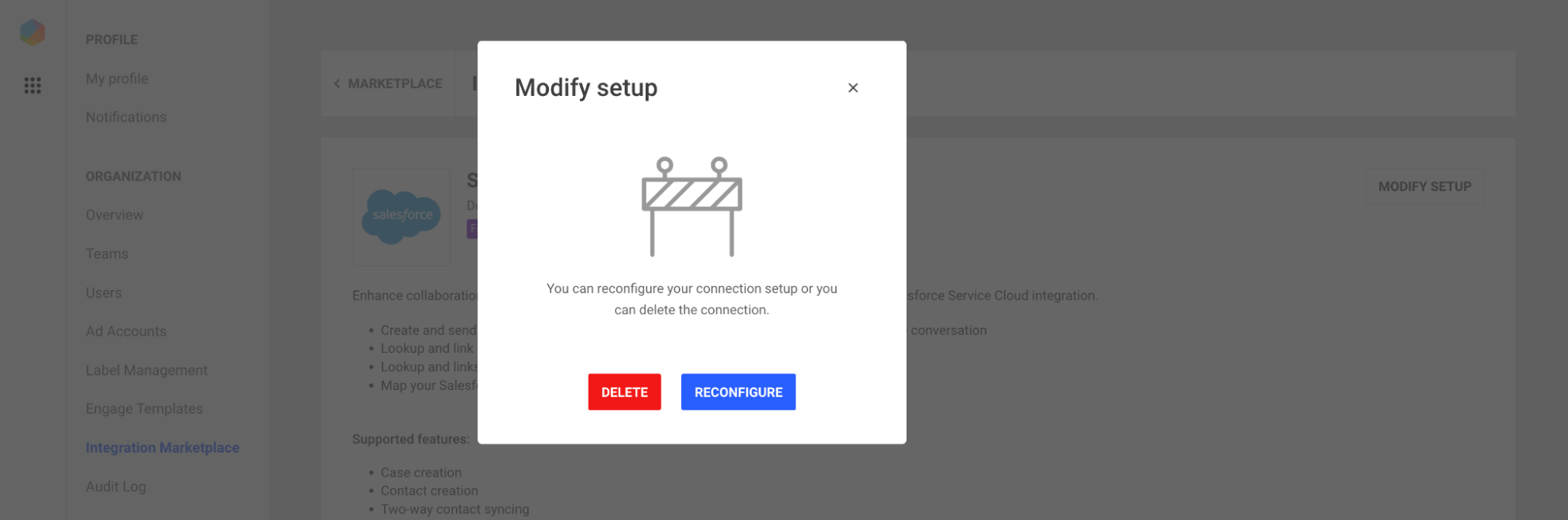Go to the organization Overview page

tap(114, 215)
